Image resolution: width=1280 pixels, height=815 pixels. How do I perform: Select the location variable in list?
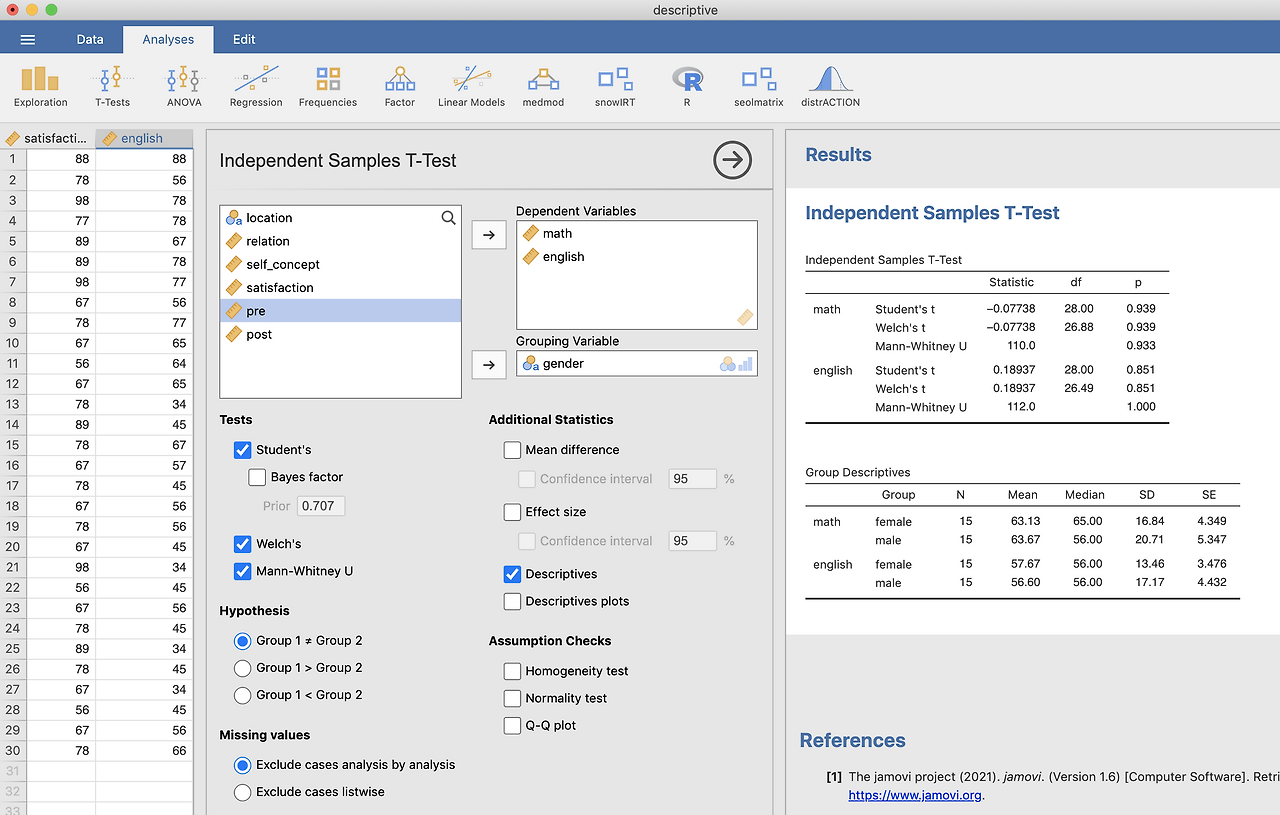340,217
